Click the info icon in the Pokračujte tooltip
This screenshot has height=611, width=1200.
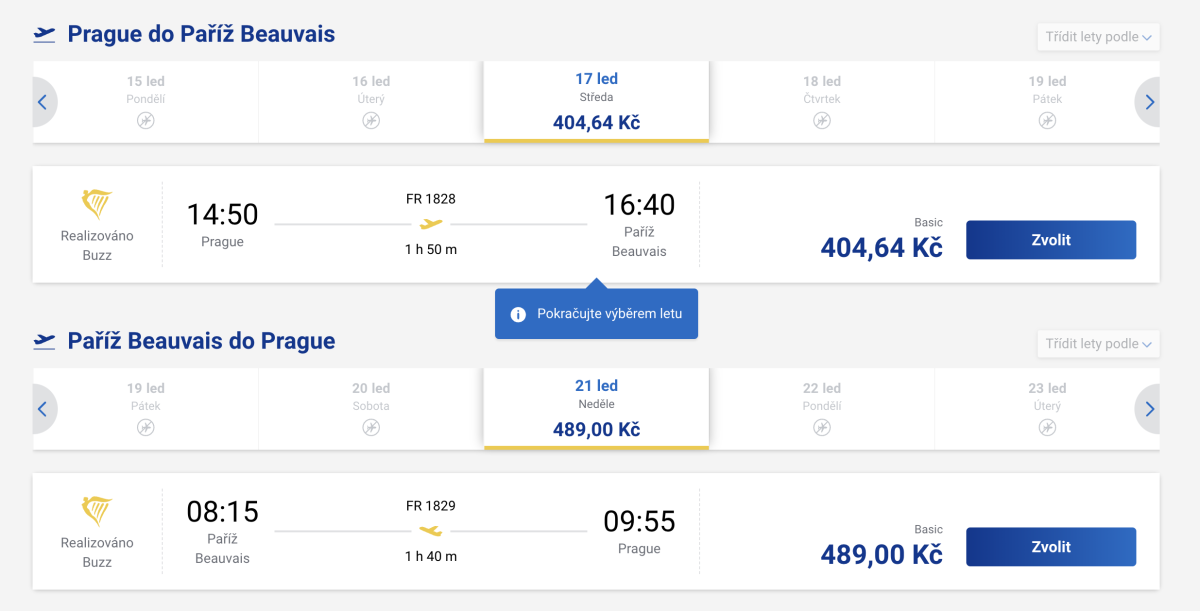tap(518, 314)
